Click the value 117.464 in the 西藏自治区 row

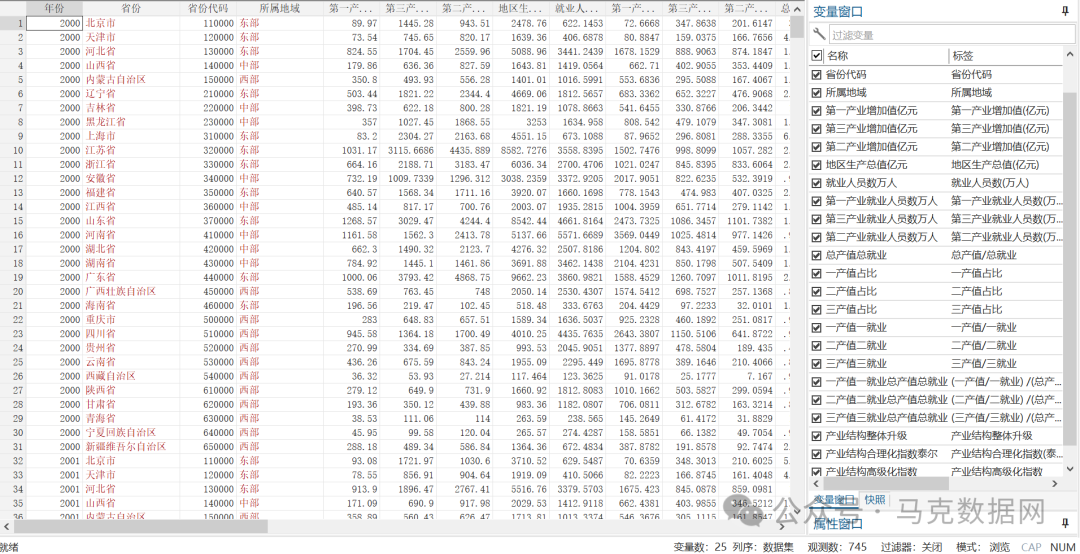pyautogui.click(x=520, y=376)
